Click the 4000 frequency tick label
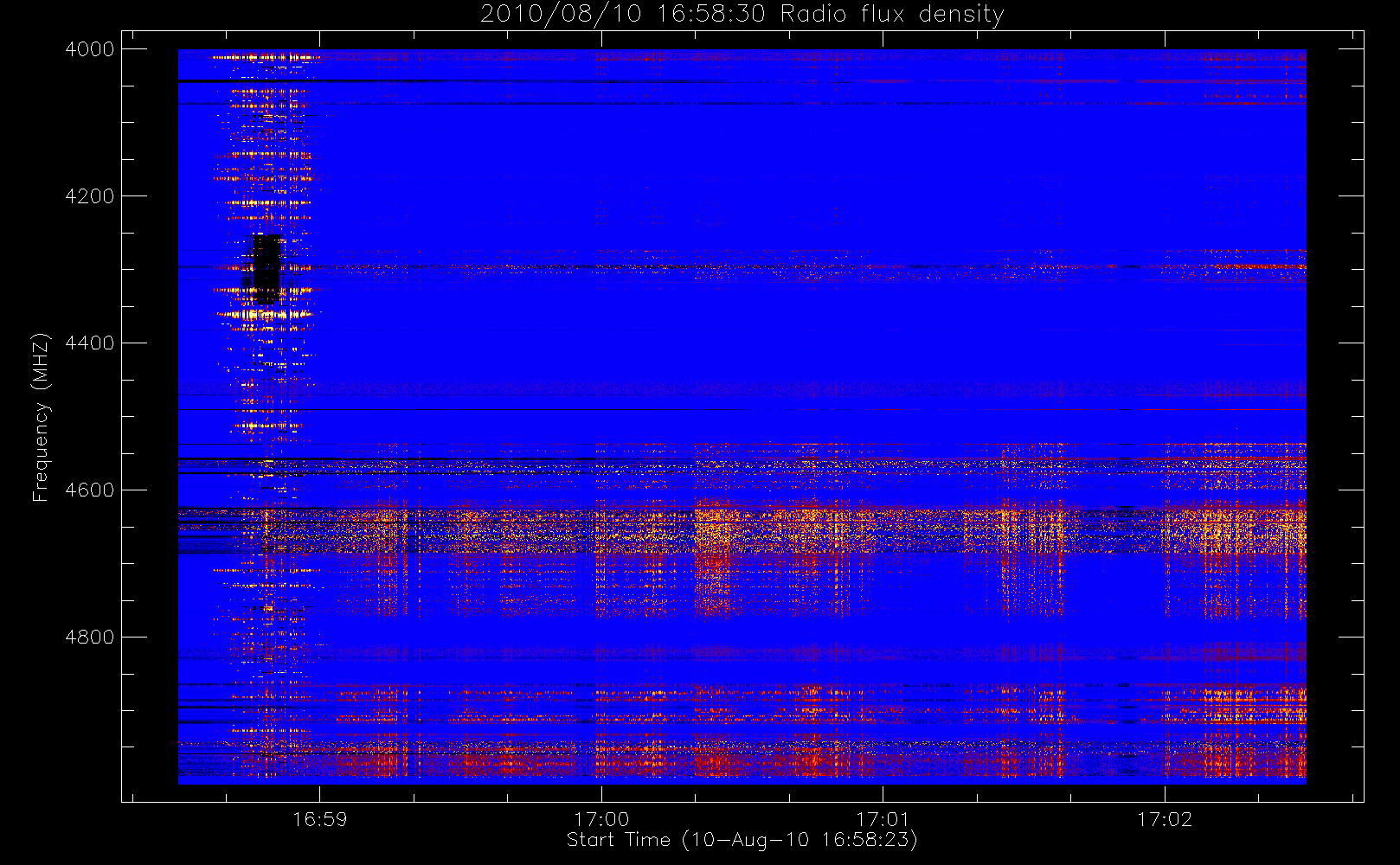The height and width of the screenshot is (865, 1400). 90,49
